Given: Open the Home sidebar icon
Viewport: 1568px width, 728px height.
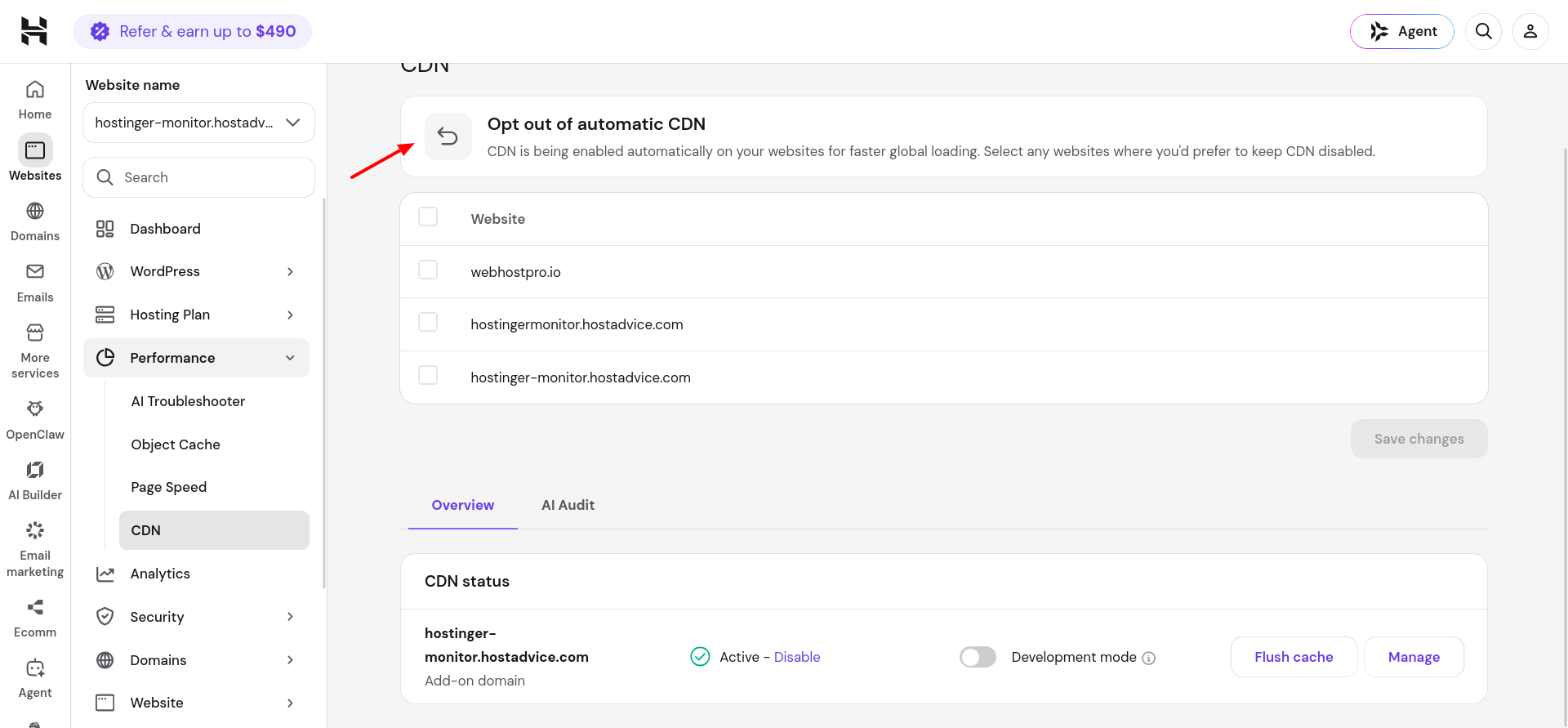Looking at the screenshot, I should [35, 89].
